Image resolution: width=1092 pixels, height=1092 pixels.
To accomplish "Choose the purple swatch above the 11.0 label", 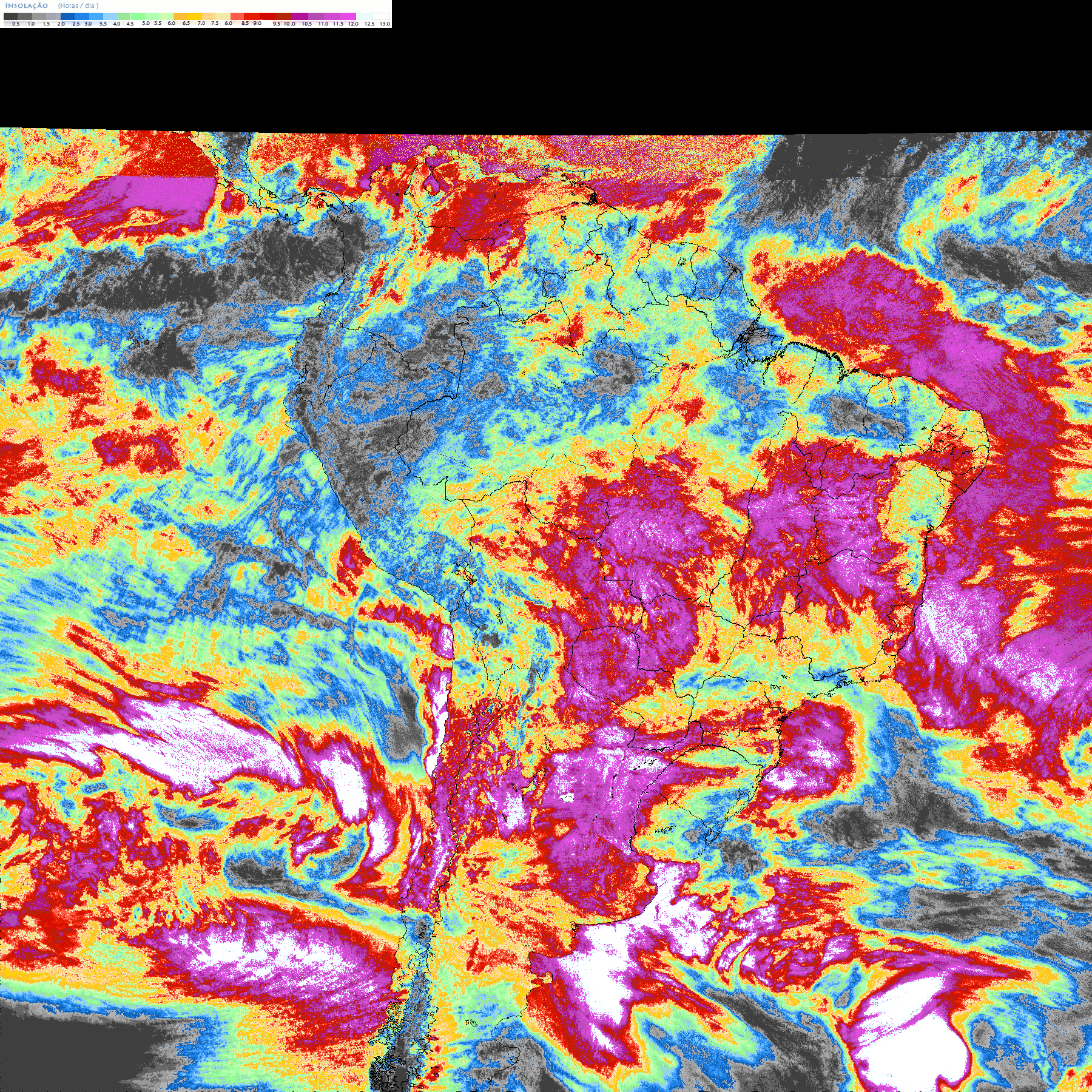I will tap(315, 16).
